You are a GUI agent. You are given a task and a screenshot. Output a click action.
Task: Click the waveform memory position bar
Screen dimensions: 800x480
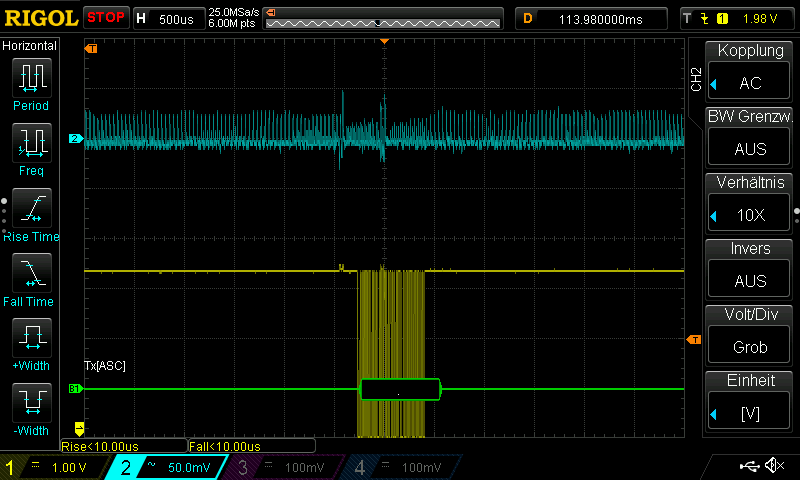384,19
